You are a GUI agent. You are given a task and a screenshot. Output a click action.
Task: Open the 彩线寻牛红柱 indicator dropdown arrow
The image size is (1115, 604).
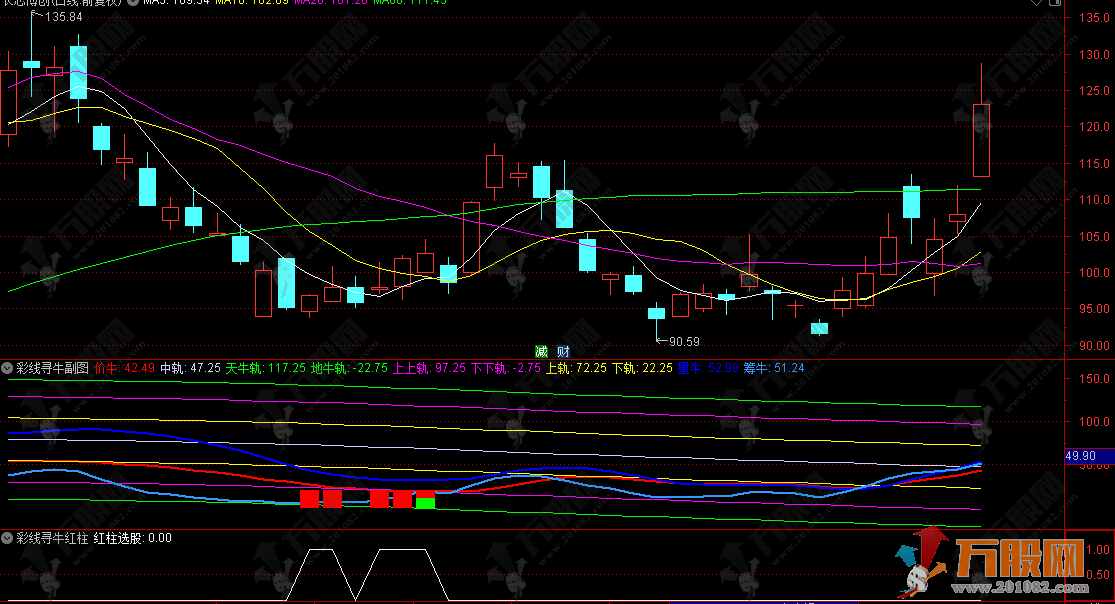tap(8, 538)
